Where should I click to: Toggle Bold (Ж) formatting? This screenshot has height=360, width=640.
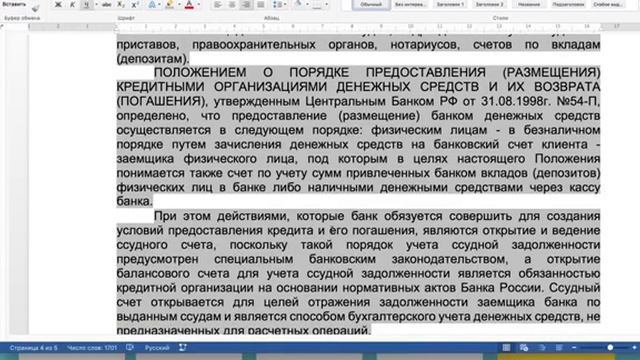pyautogui.click(x=58, y=4)
